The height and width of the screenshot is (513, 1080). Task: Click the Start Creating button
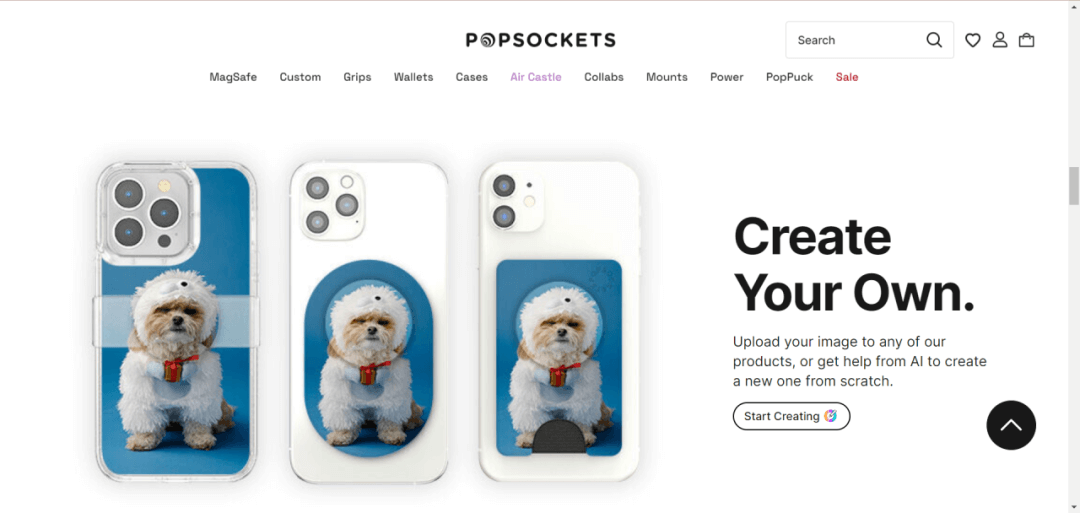791,416
